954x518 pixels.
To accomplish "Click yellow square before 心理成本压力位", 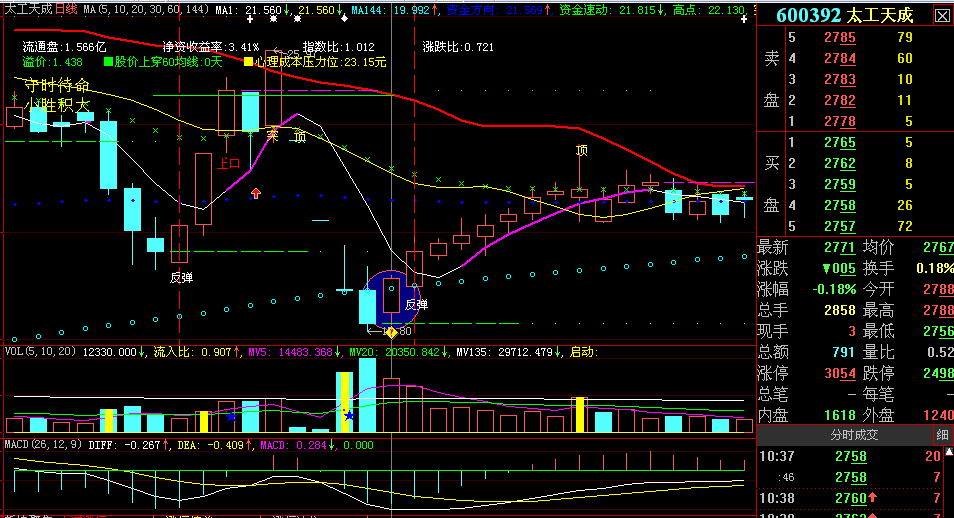I will coord(249,61).
